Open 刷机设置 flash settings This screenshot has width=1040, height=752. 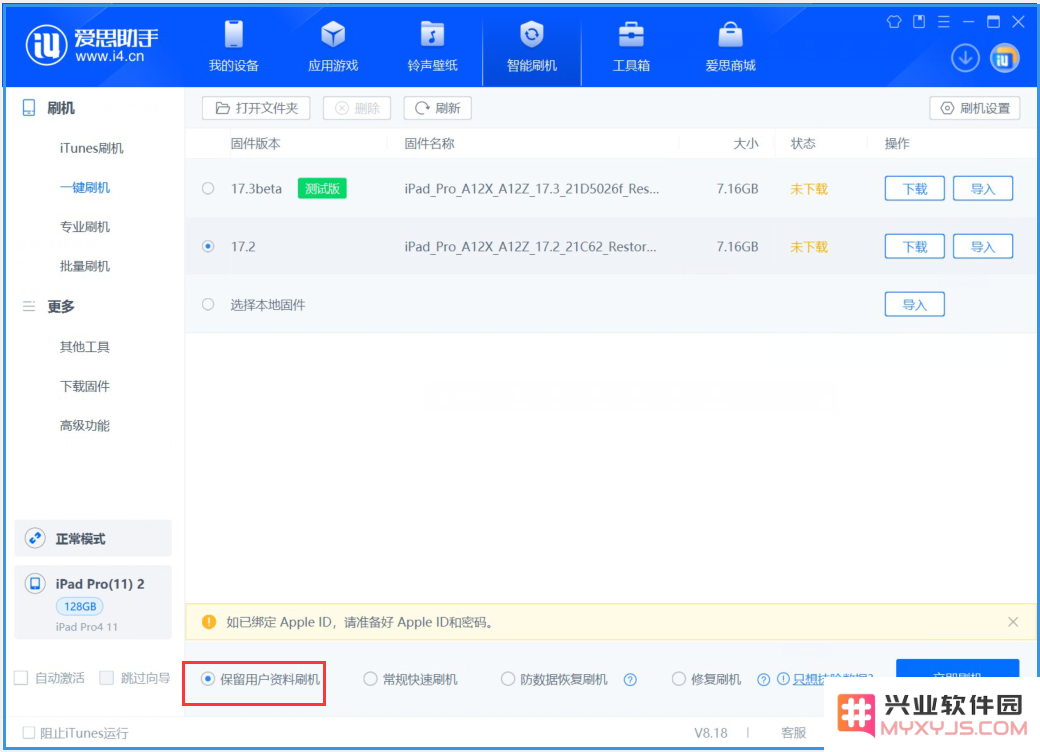(x=975, y=108)
